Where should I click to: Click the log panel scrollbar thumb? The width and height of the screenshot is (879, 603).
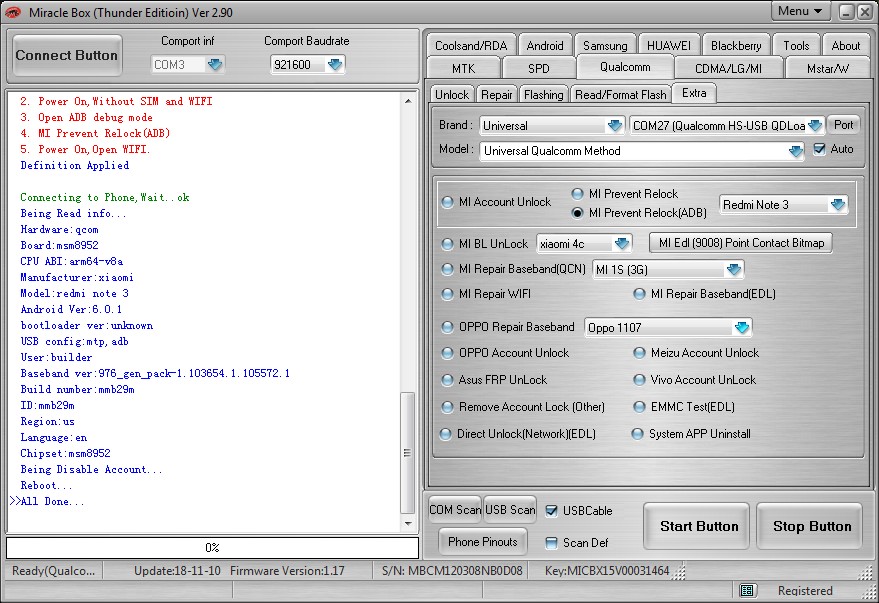coord(408,453)
